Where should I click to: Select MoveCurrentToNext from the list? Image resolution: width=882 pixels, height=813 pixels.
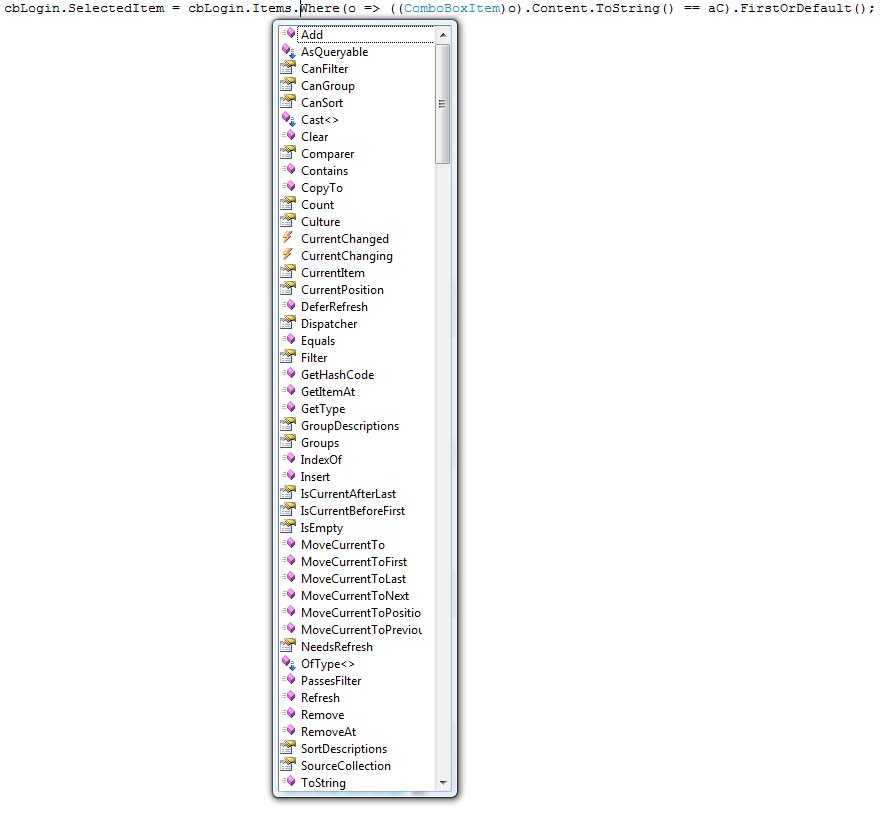[x=355, y=596]
